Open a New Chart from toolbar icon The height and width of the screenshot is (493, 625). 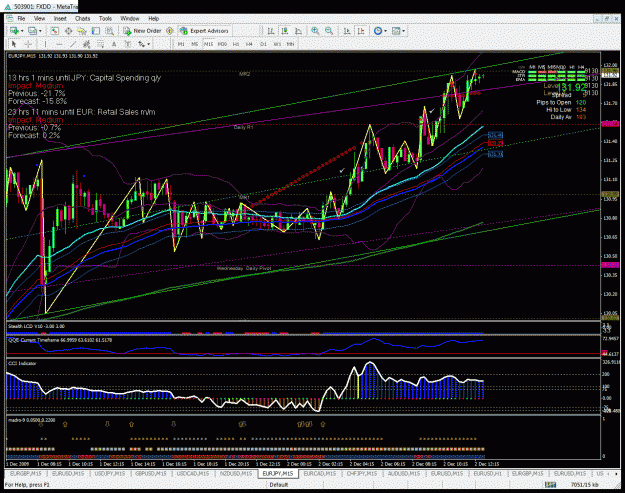pos(14,31)
